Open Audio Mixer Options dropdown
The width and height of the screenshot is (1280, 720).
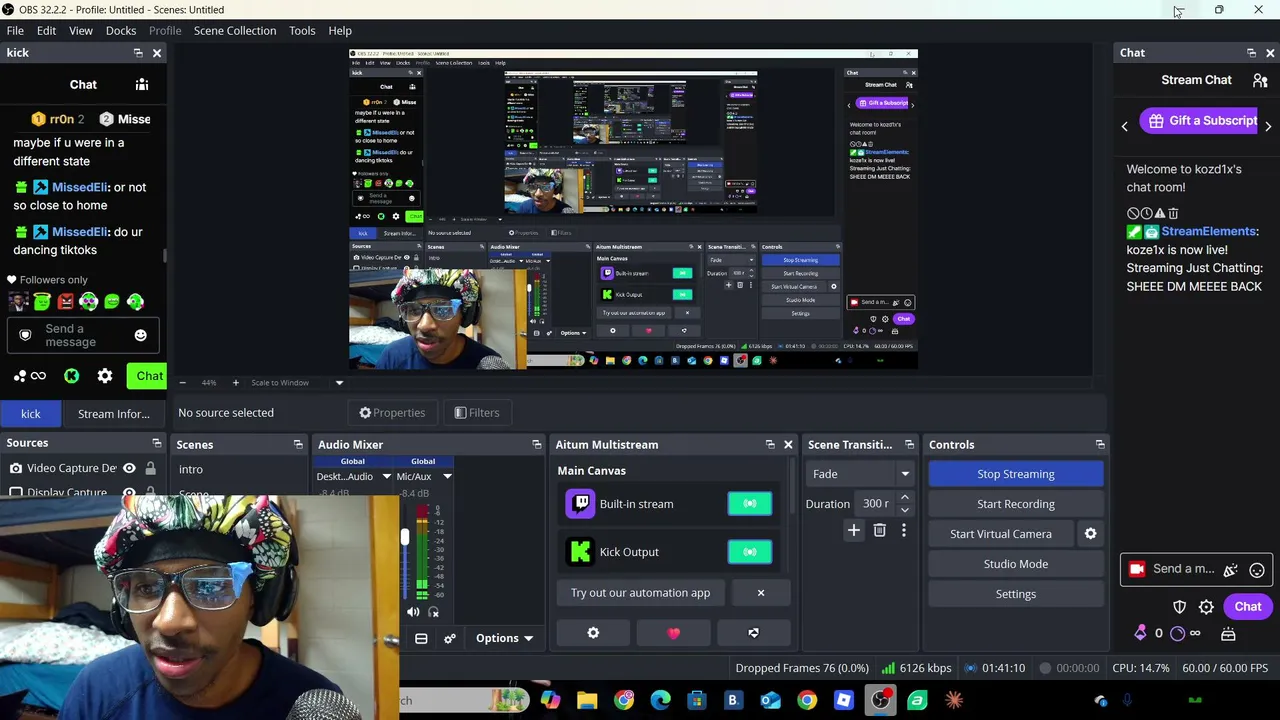click(x=504, y=638)
